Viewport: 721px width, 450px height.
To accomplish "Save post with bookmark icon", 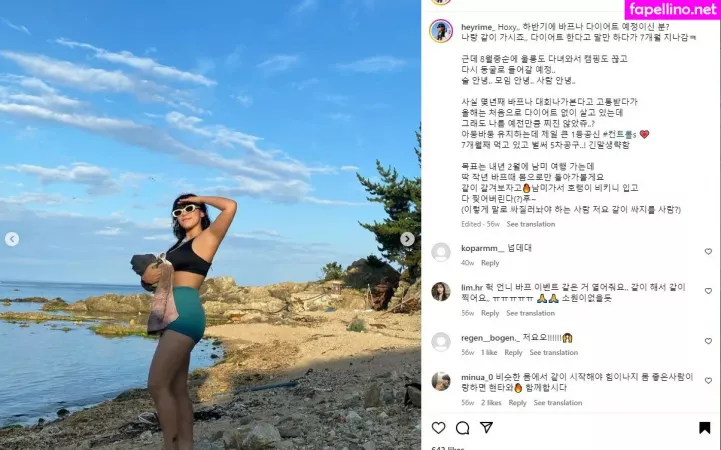I will [x=704, y=428].
